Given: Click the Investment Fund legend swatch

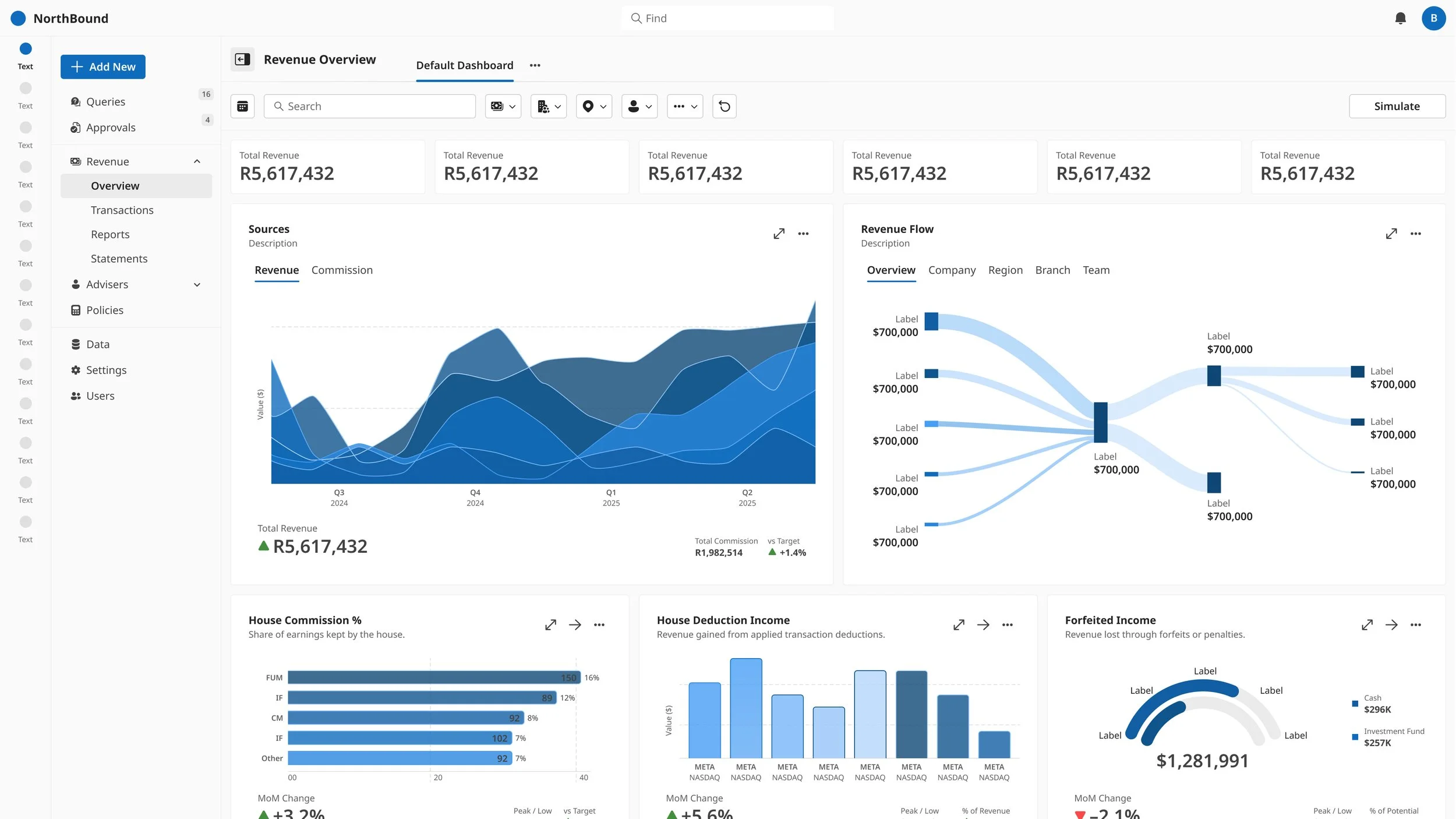Looking at the screenshot, I should (x=1355, y=737).
